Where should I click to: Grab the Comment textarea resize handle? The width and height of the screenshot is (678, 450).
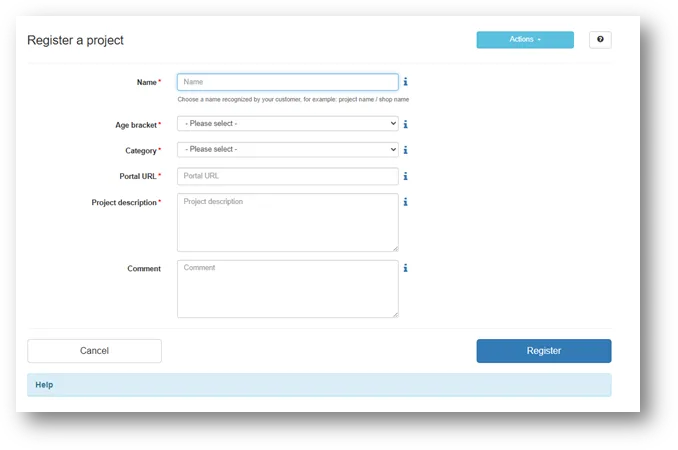point(395,315)
